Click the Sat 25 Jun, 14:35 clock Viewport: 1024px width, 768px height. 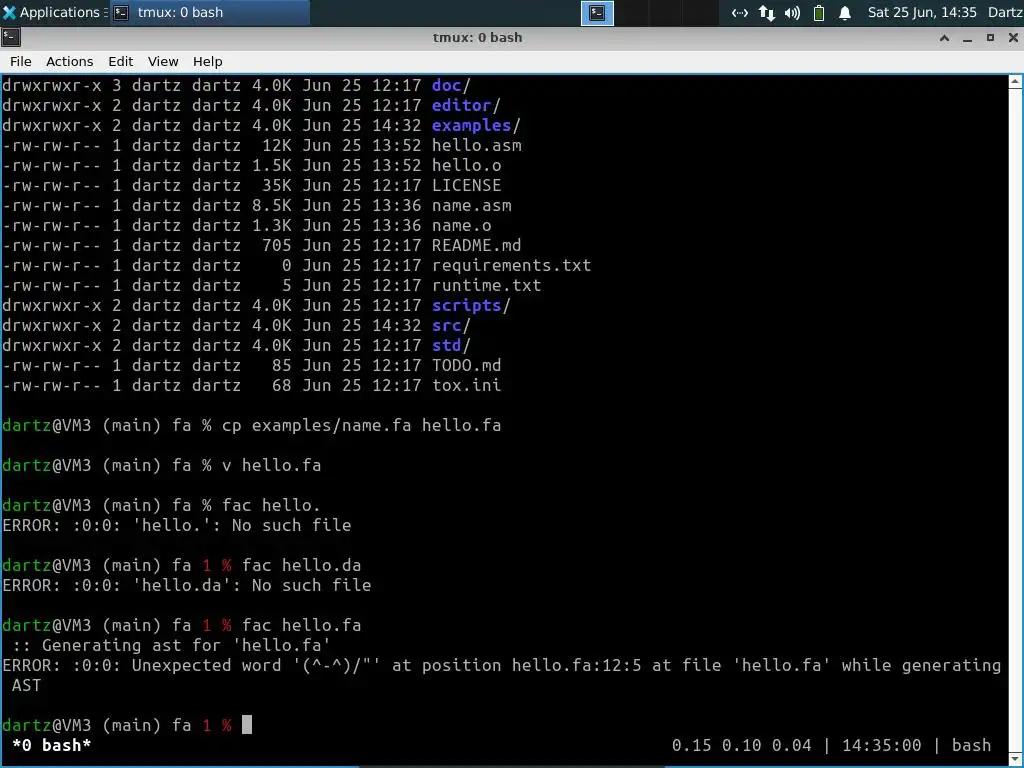point(921,12)
